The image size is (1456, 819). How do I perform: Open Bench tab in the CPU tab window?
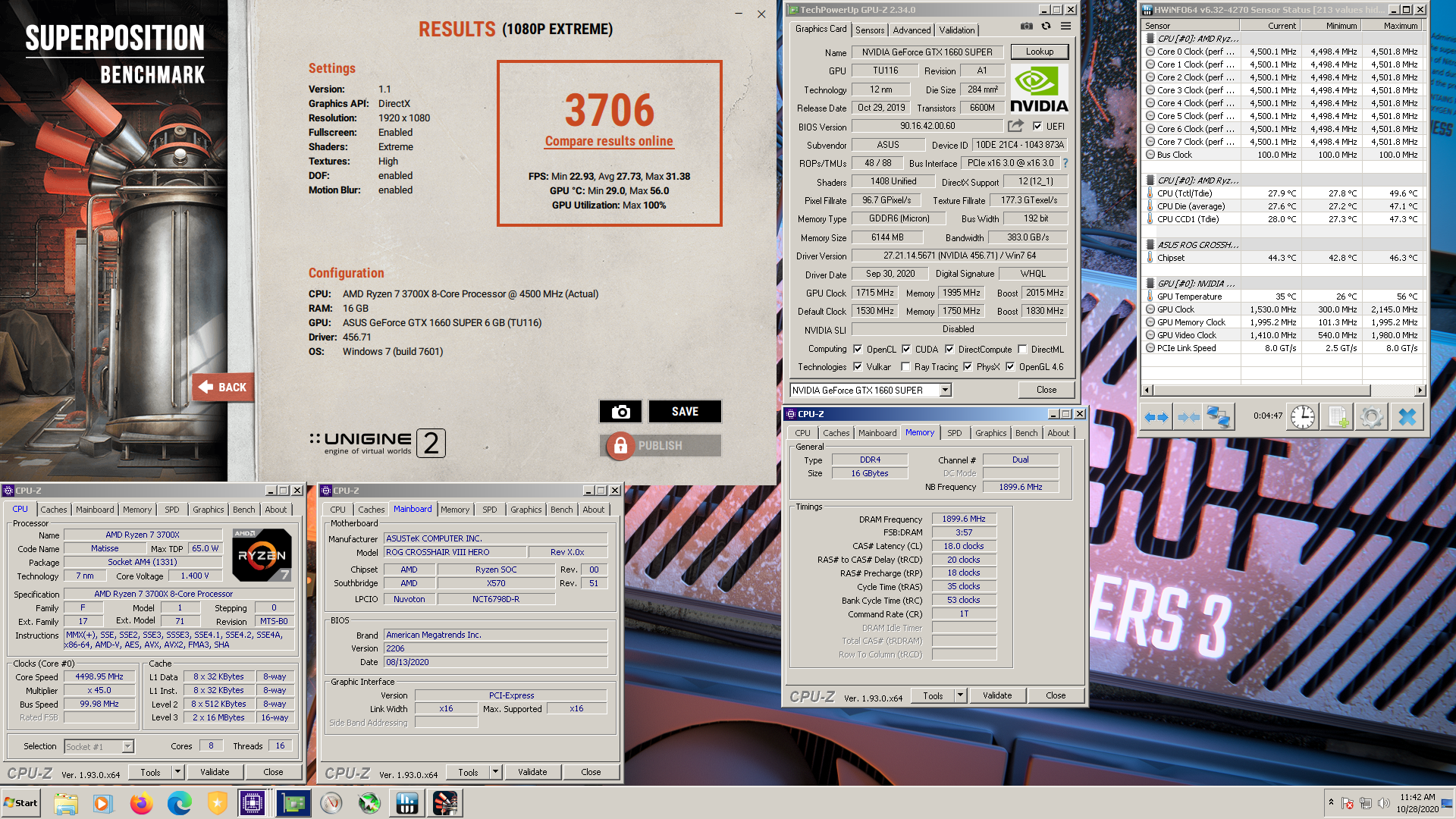pos(244,510)
